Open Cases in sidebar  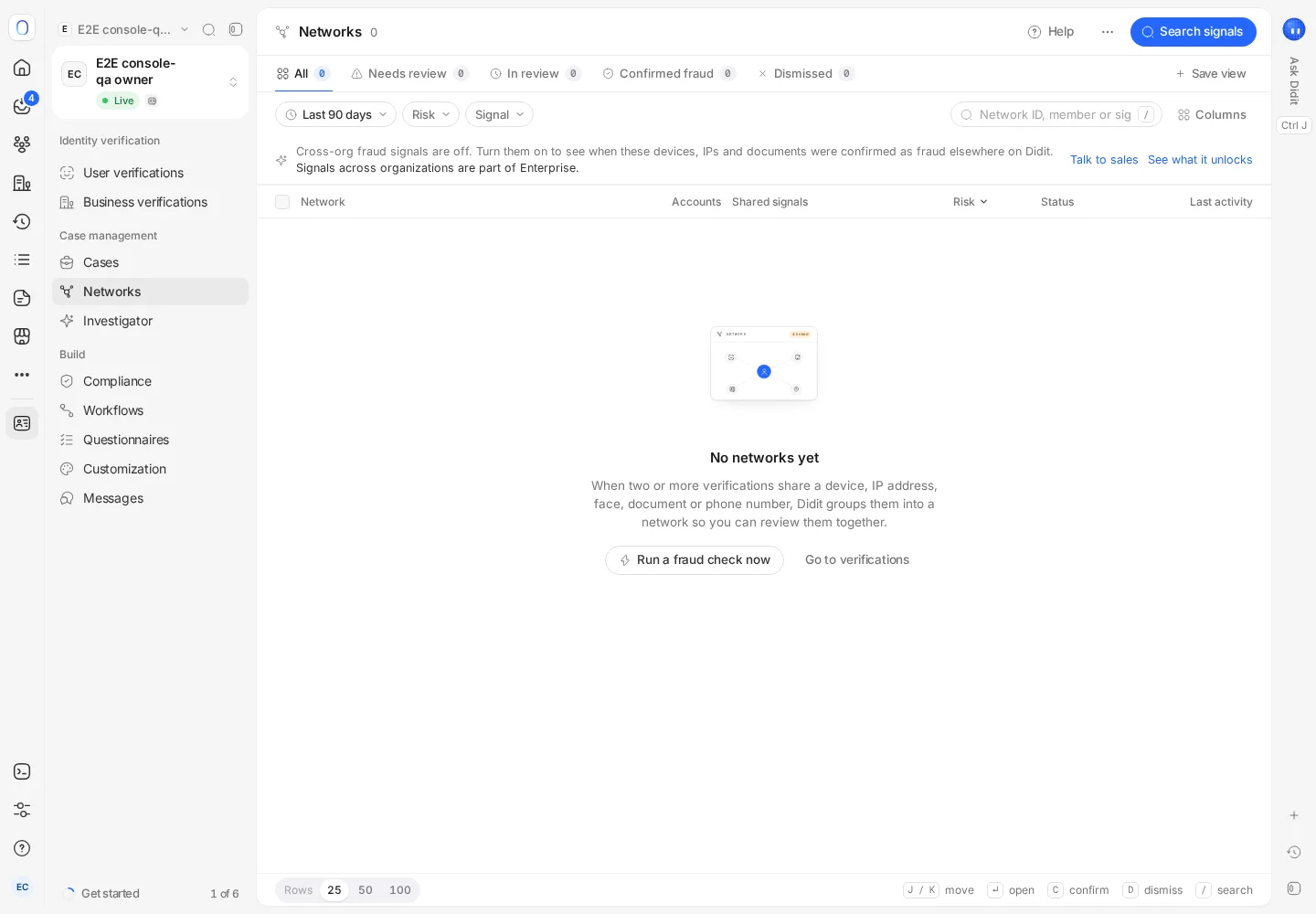150,262
